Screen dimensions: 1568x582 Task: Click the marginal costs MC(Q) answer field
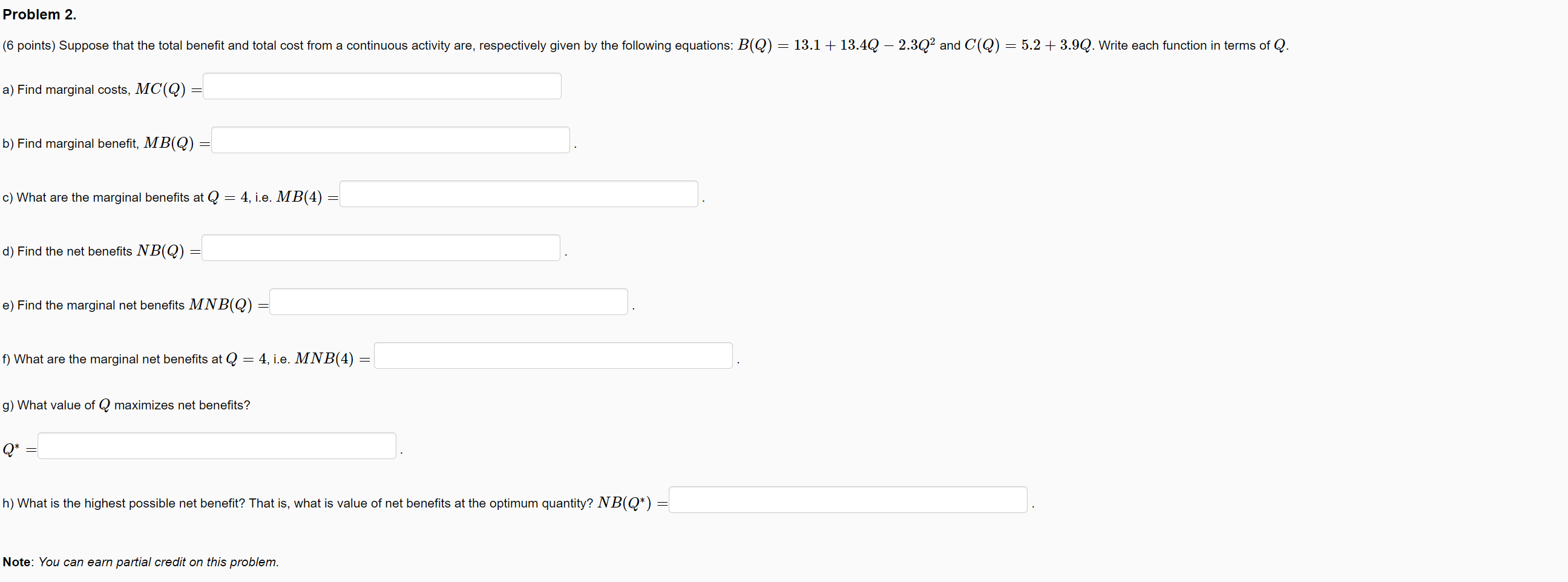(x=381, y=86)
